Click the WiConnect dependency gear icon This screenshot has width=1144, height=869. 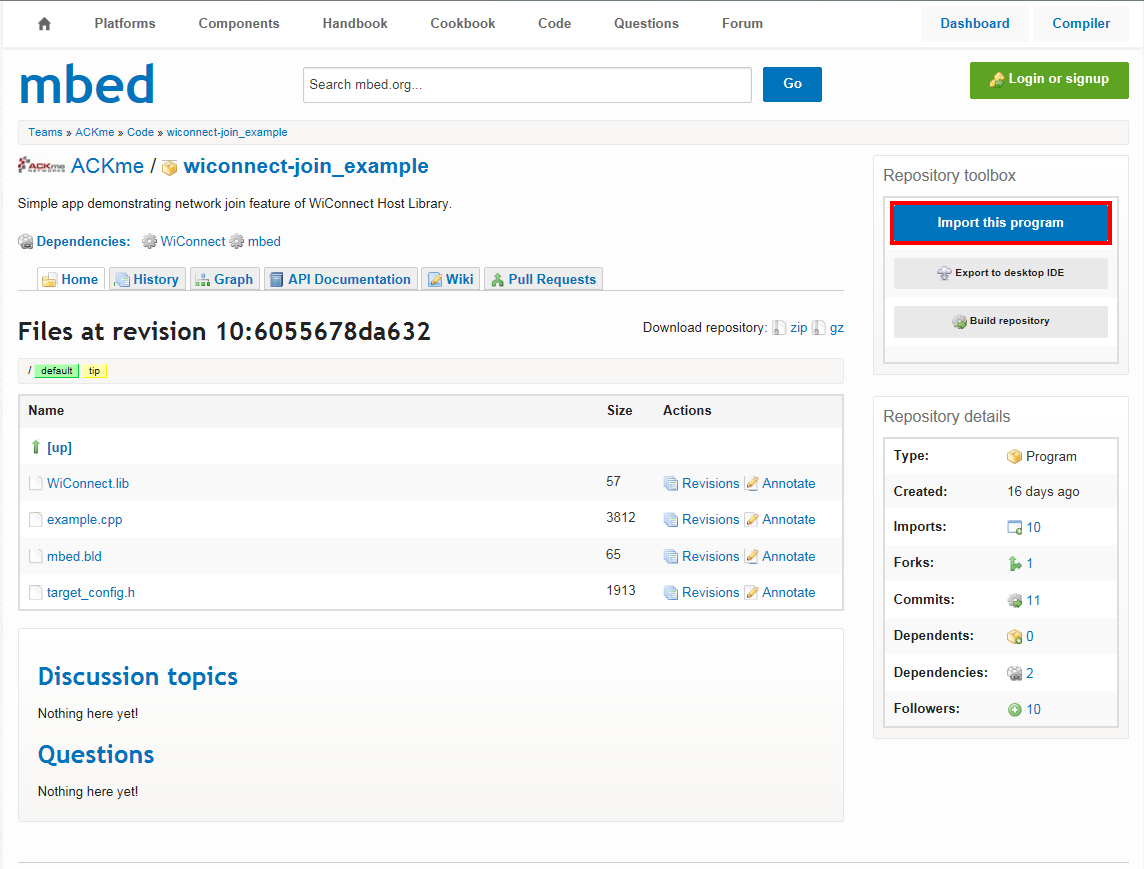coord(150,241)
